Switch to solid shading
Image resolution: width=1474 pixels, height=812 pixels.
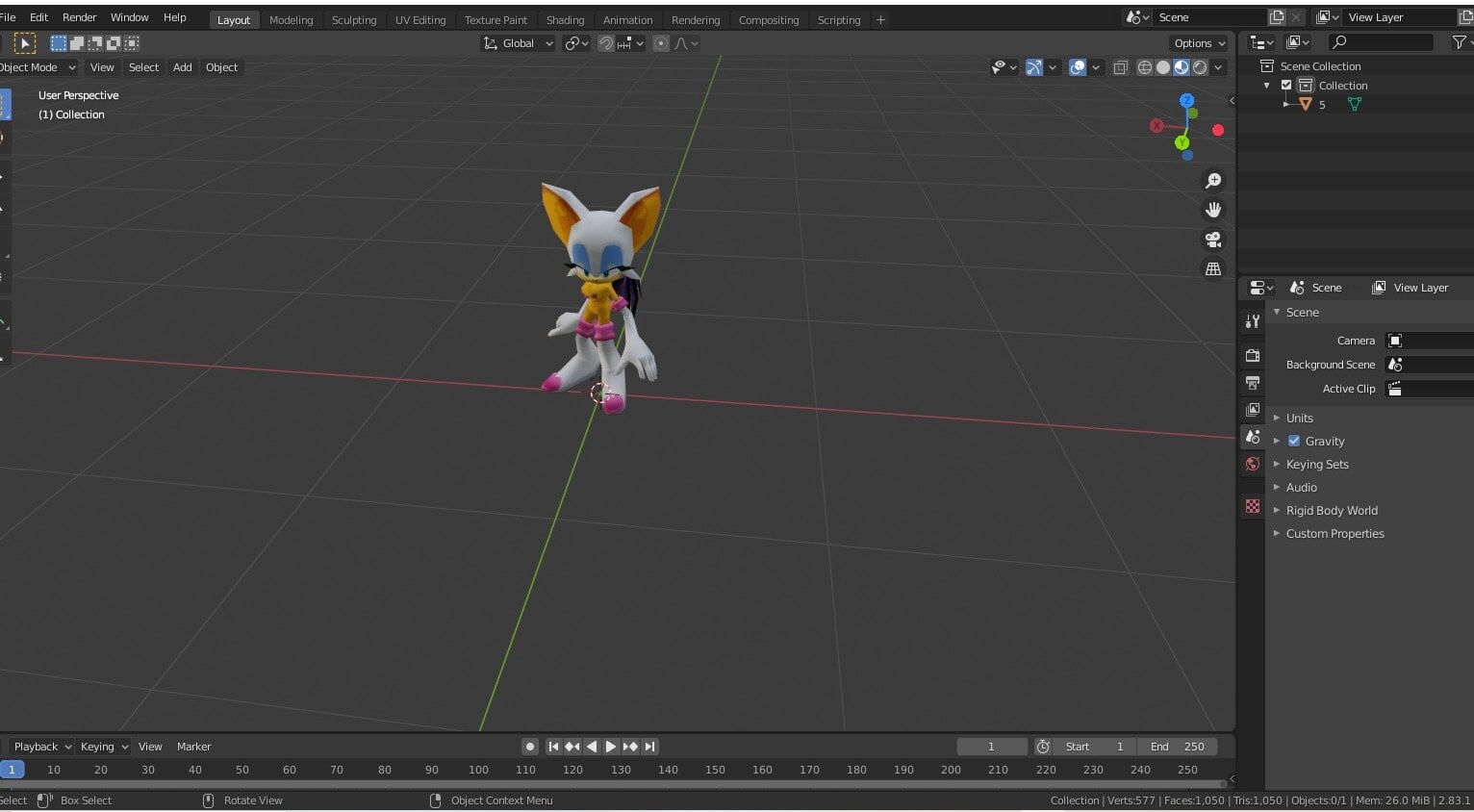1163,67
